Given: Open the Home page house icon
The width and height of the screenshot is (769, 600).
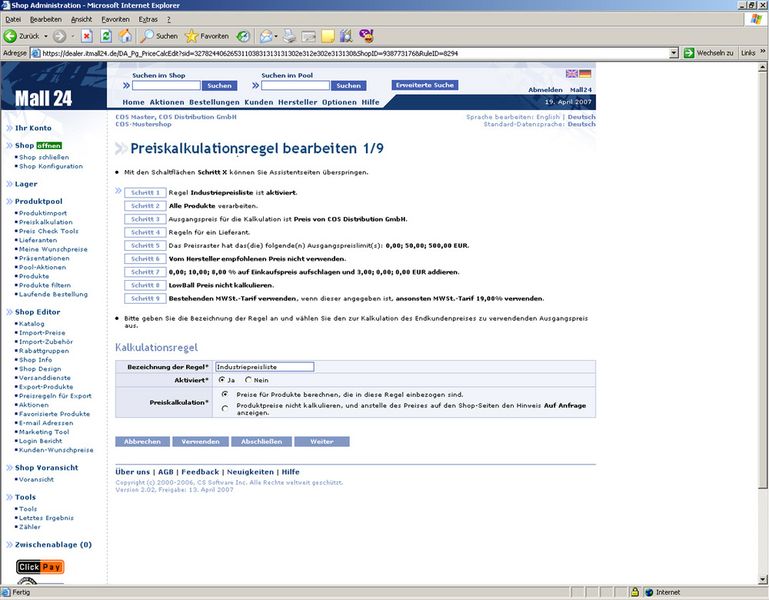Looking at the screenshot, I should pos(126,35).
